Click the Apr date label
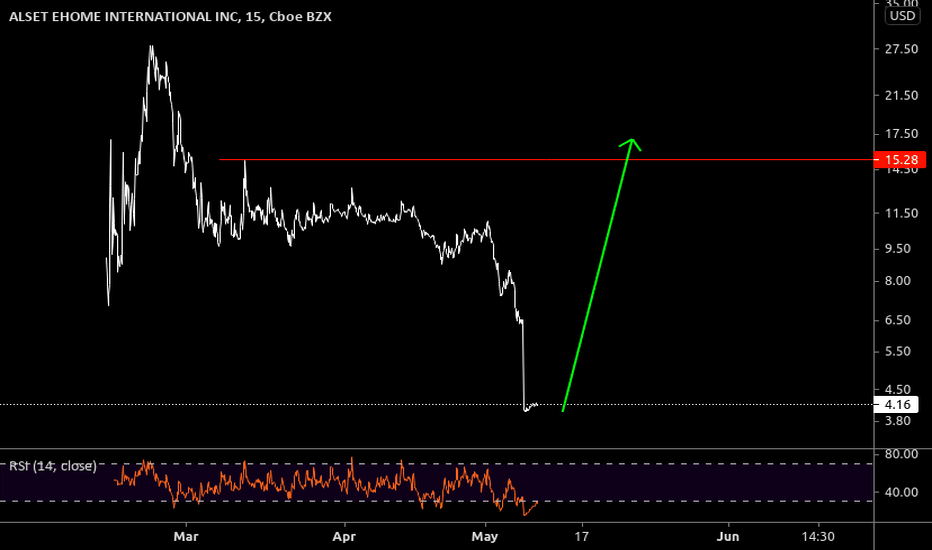Screen dimensions: 932x550 tap(344, 536)
